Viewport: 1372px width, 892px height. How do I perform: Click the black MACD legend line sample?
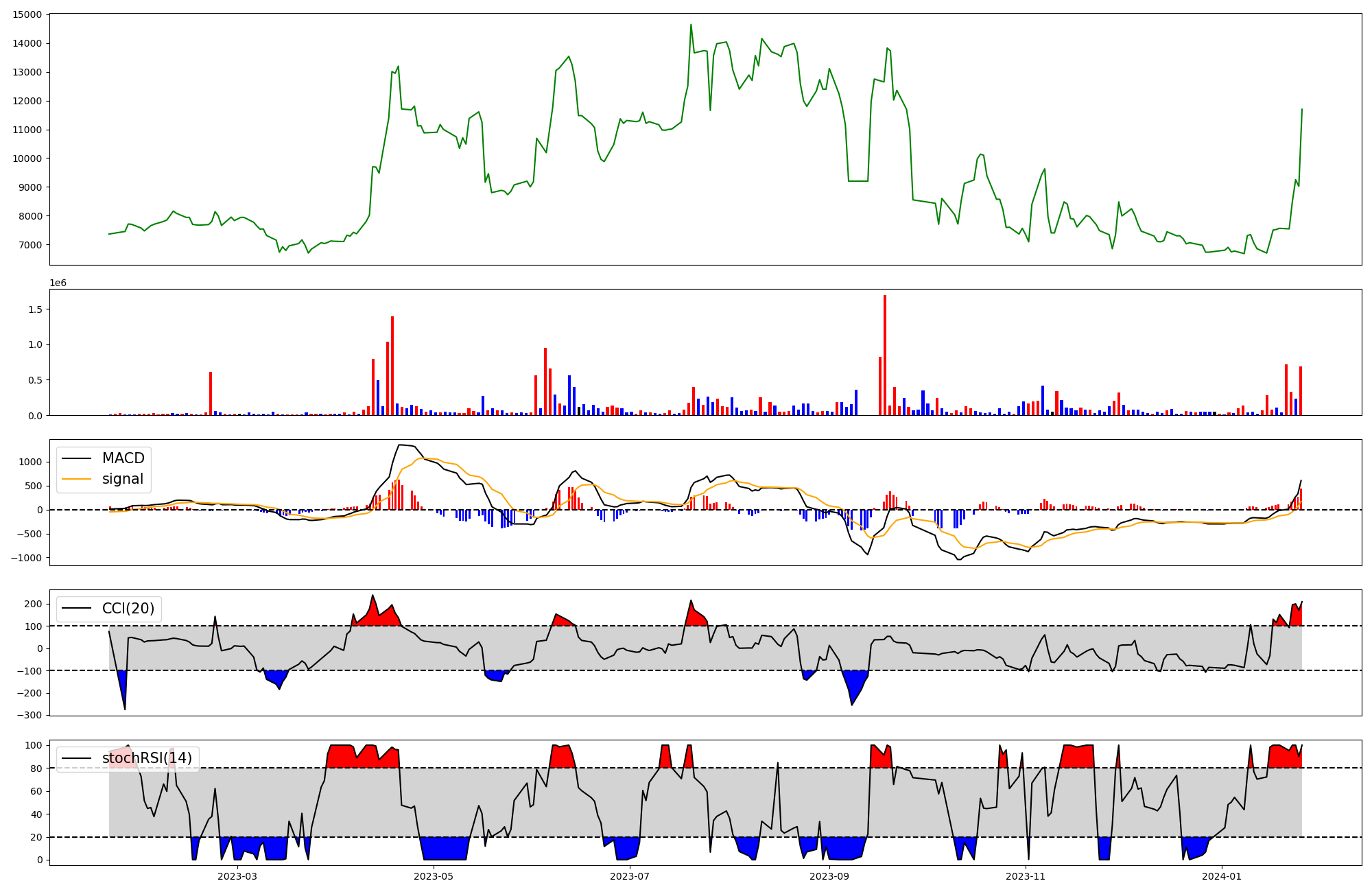(x=77, y=458)
